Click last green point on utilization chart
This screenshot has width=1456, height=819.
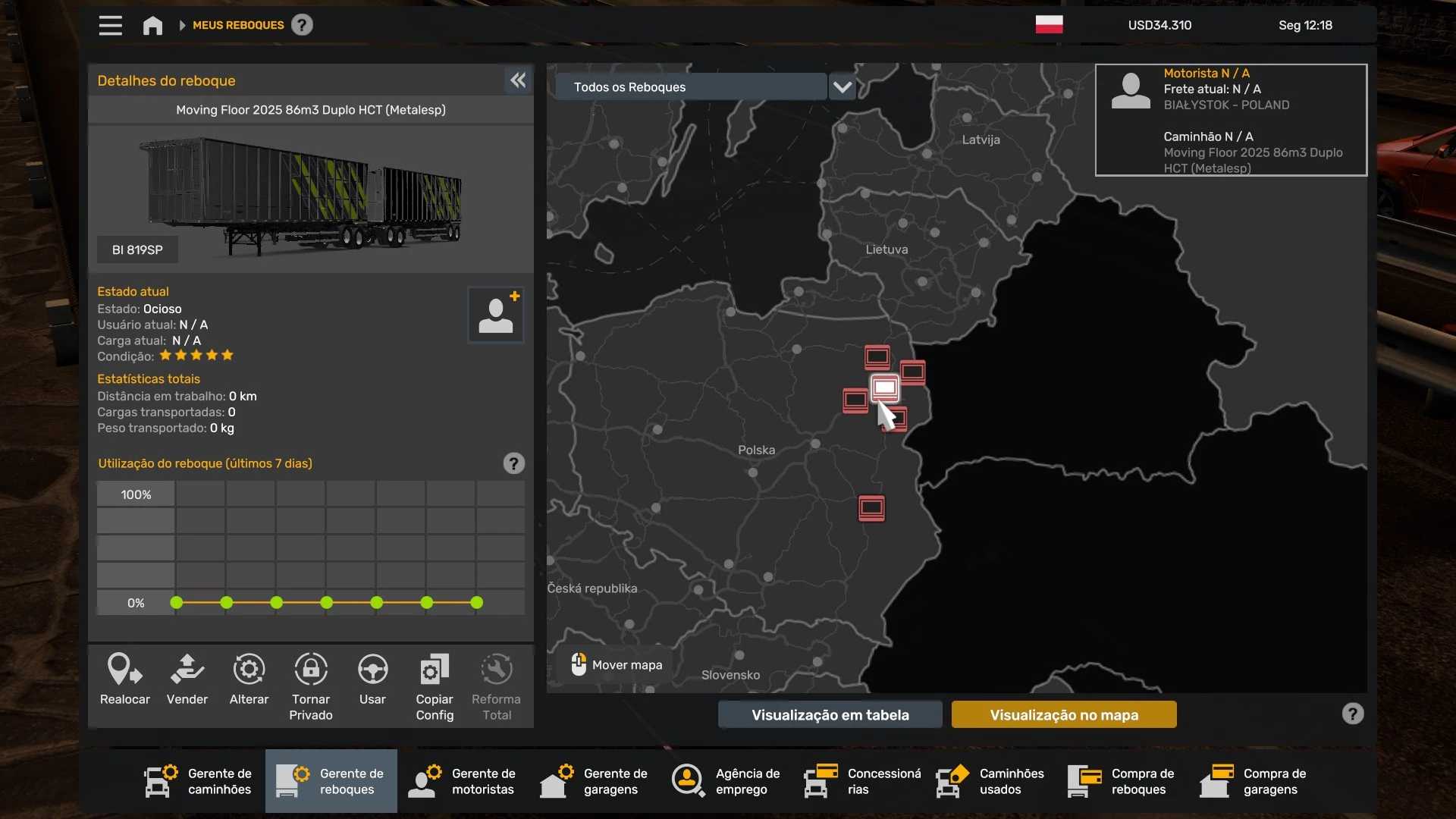[x=476, y=603]
